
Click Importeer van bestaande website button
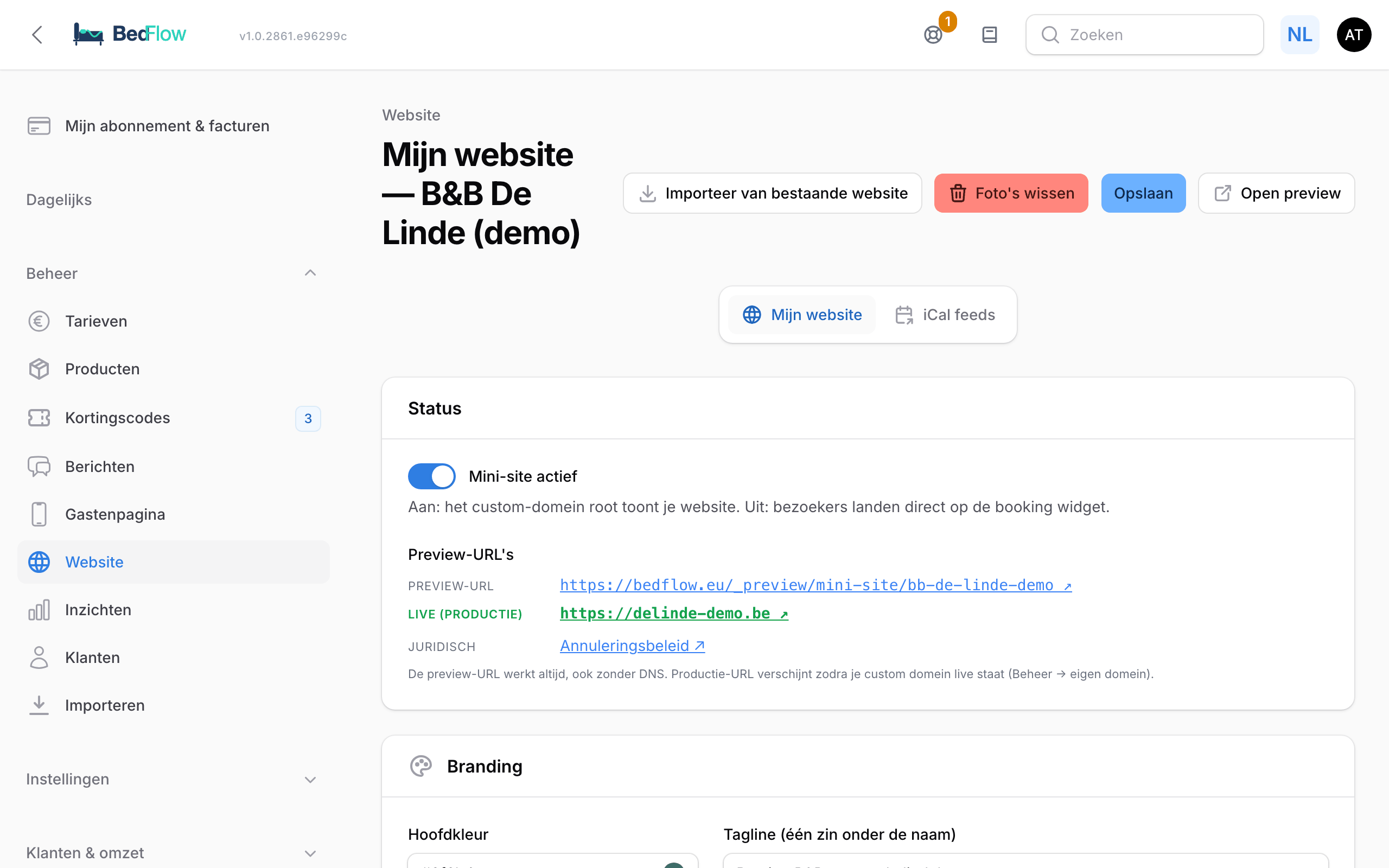[x=773, y=194]
